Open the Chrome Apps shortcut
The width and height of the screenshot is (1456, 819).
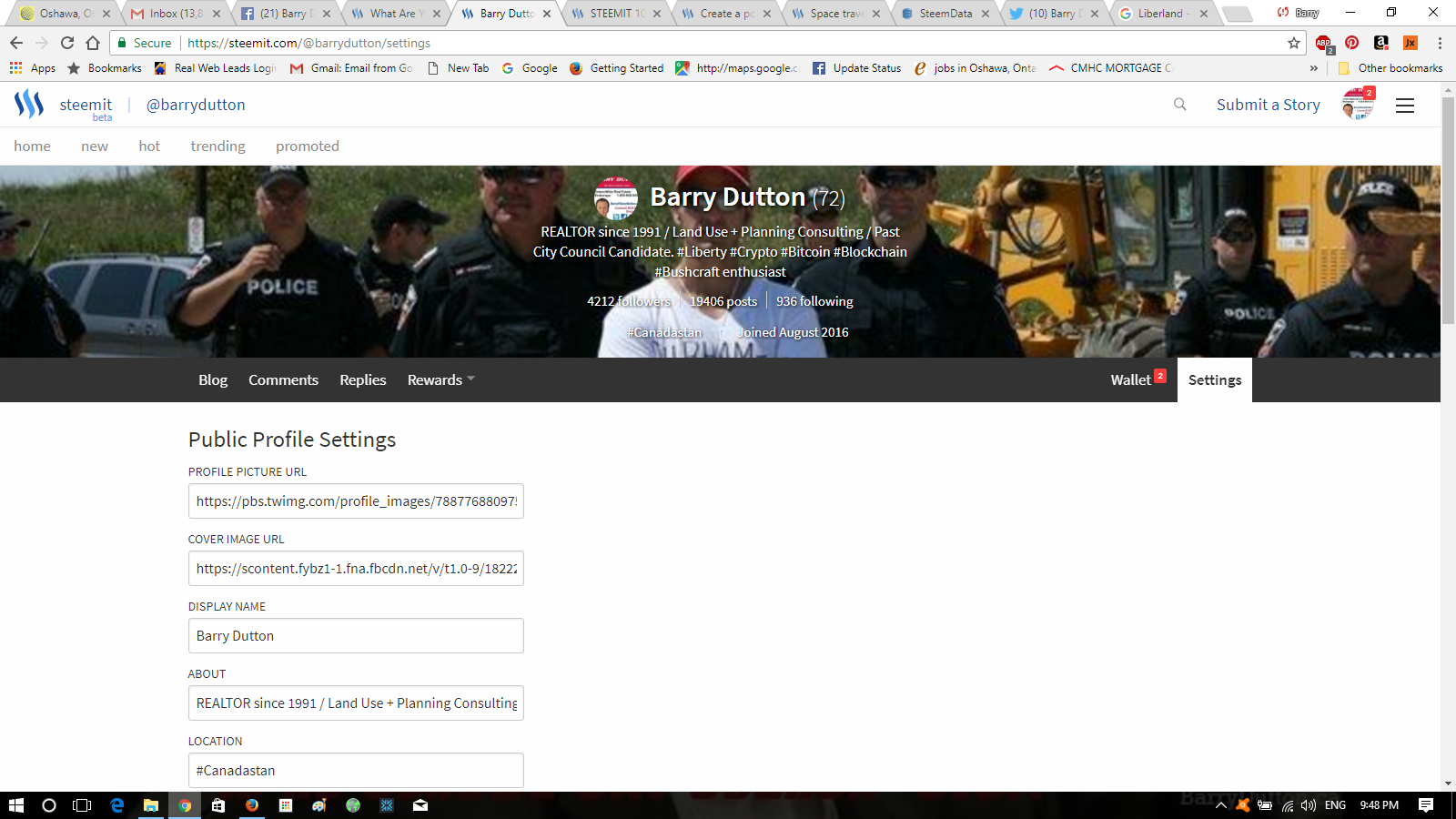click(x=33, y=68)
